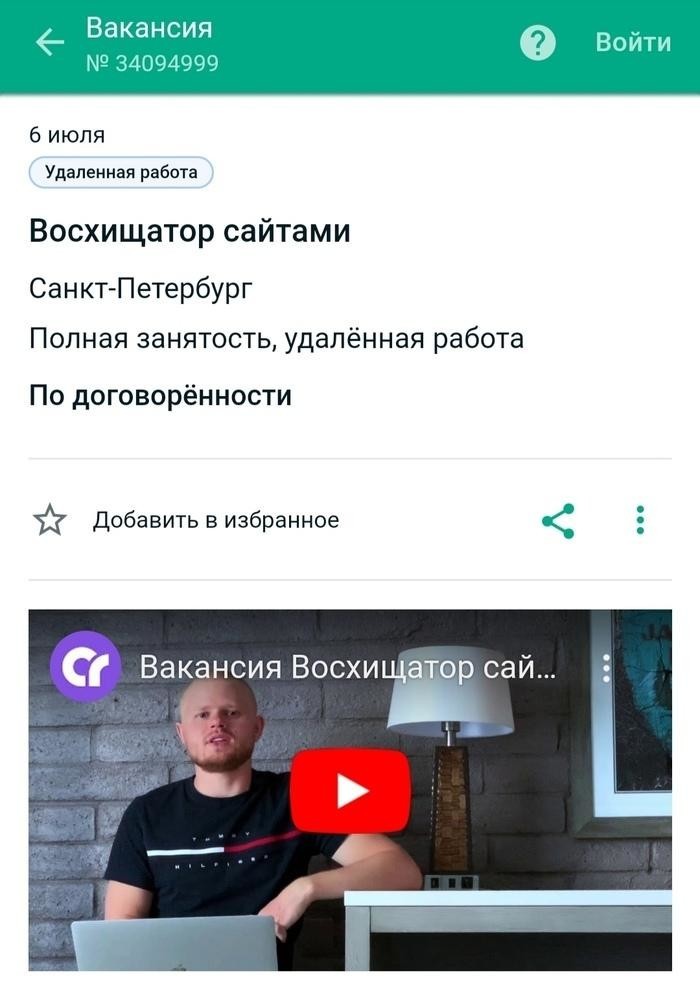700x983 pixels.
Task: Tap the По договорённости salary line
Action: click(x=160, y=396)
